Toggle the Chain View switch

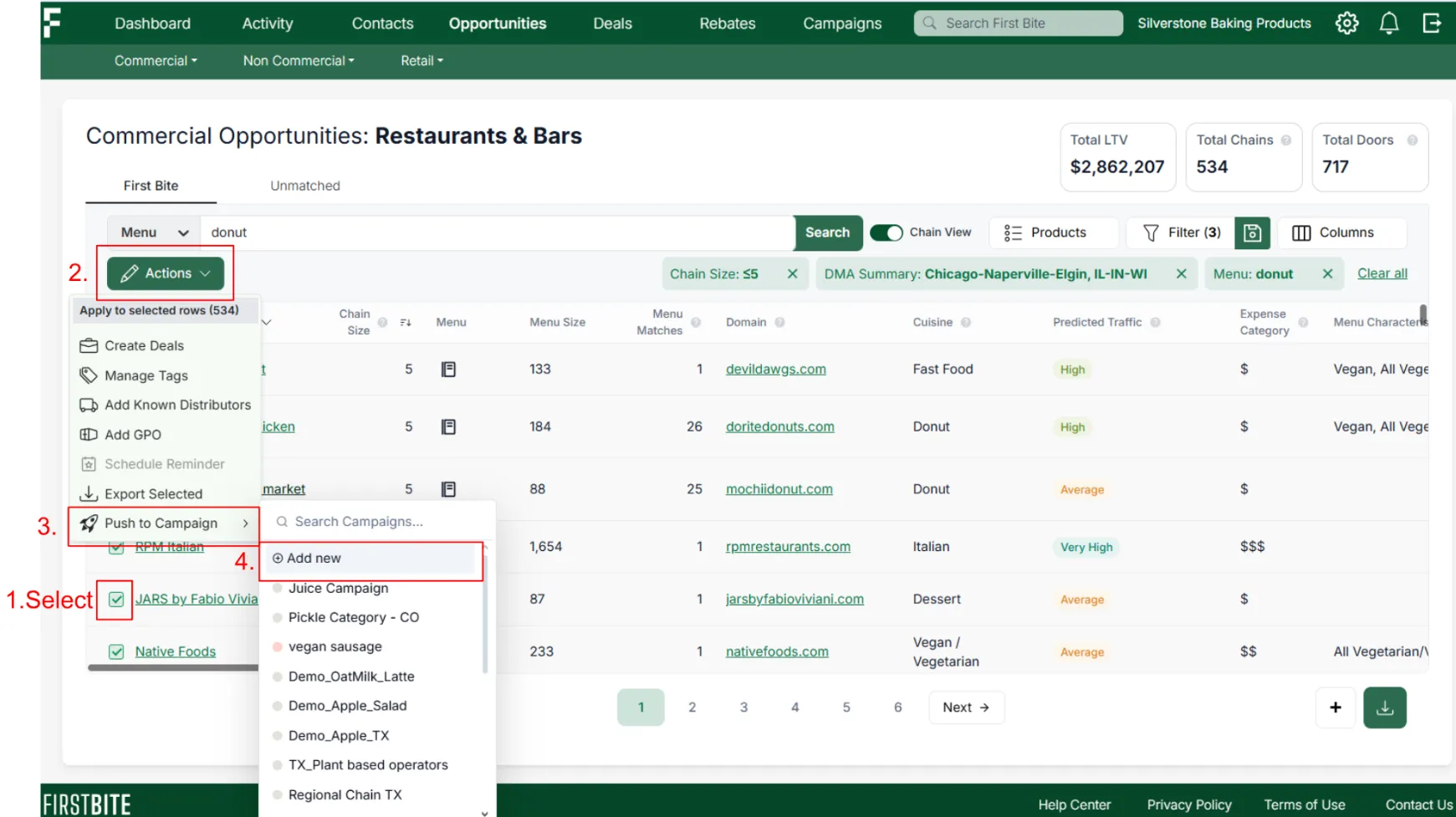pyautogui.click(x=886, y=232)
